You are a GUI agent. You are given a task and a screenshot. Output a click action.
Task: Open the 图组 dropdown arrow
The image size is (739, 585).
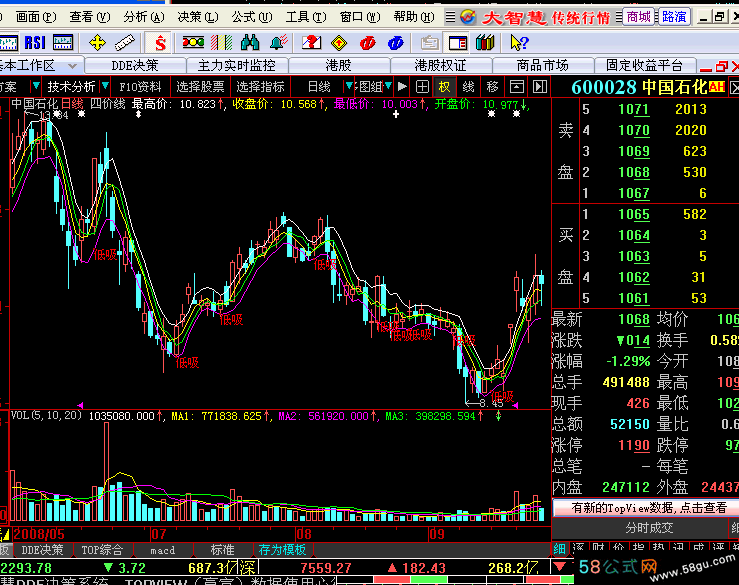388,86
